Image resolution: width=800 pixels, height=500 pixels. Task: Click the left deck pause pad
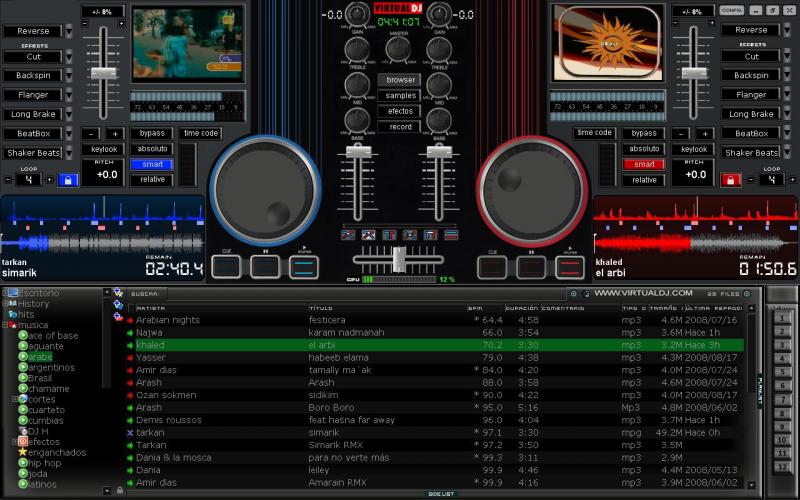265,266
